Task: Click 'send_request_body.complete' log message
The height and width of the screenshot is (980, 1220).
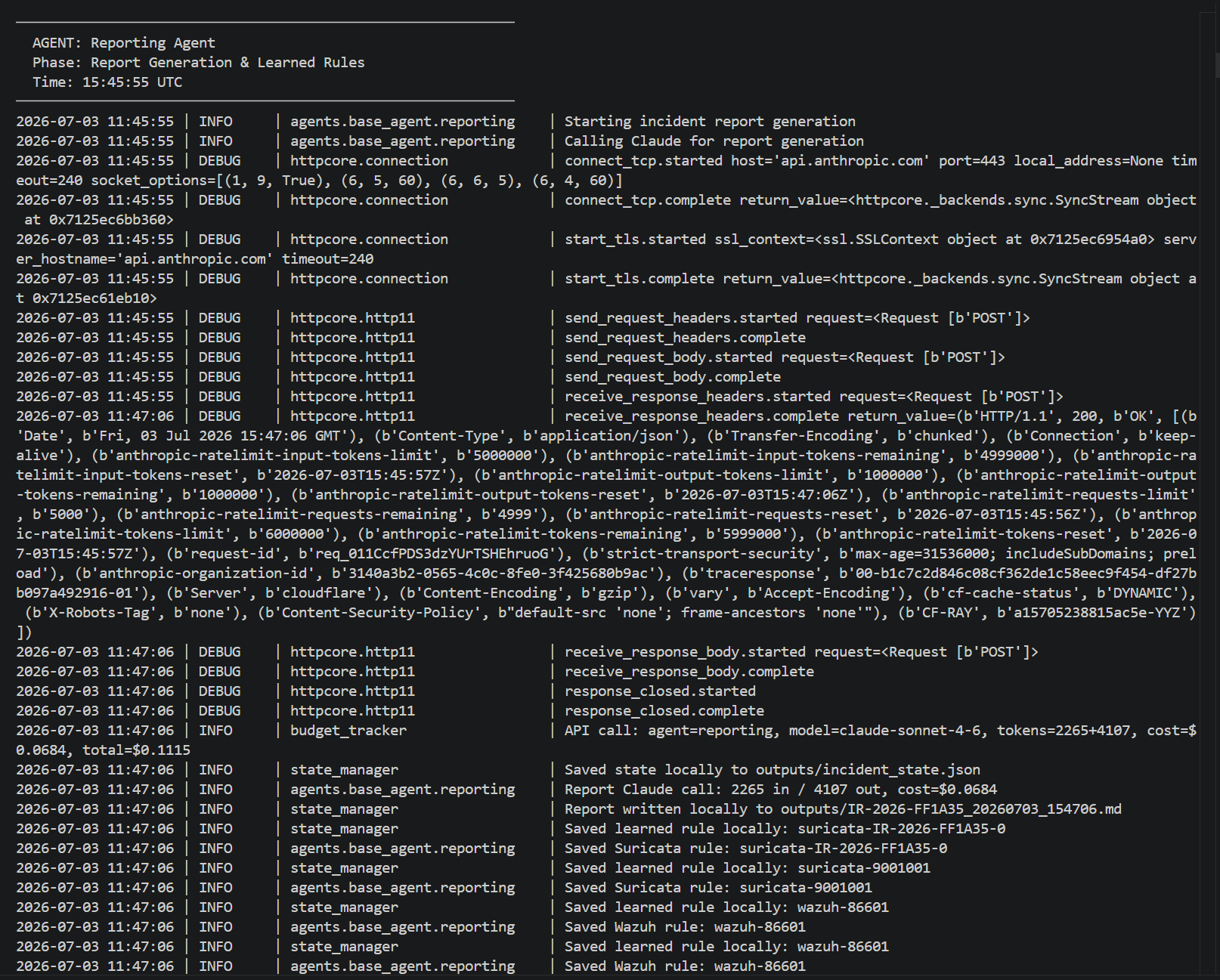Action: tap(673, 377)
